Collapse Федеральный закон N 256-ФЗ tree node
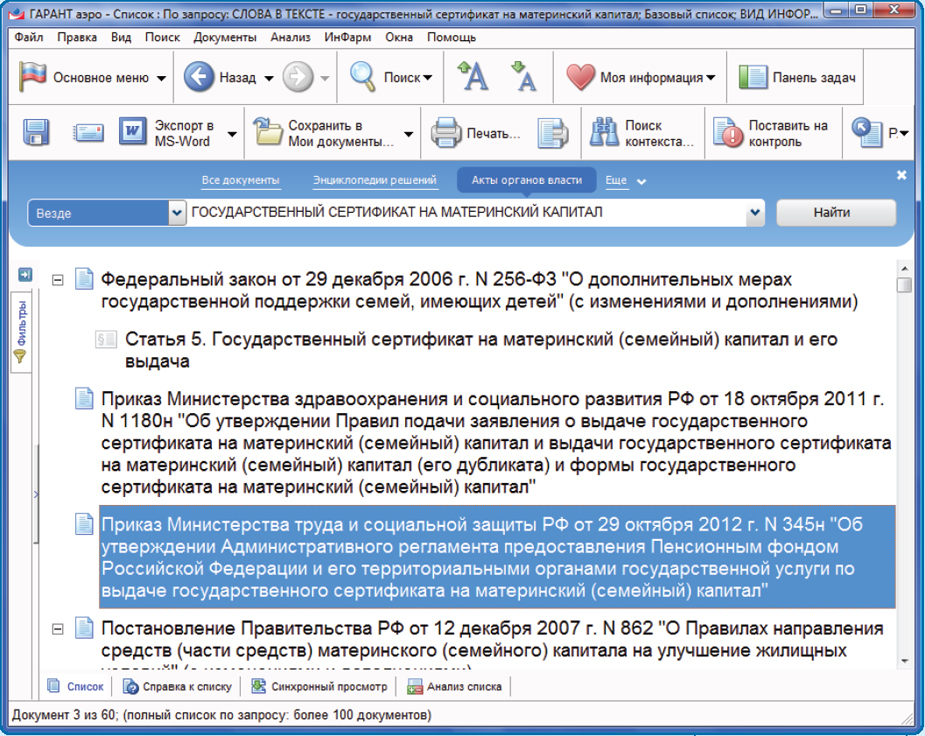This screenshot has width=925, height=736. [x=58, y=280]
